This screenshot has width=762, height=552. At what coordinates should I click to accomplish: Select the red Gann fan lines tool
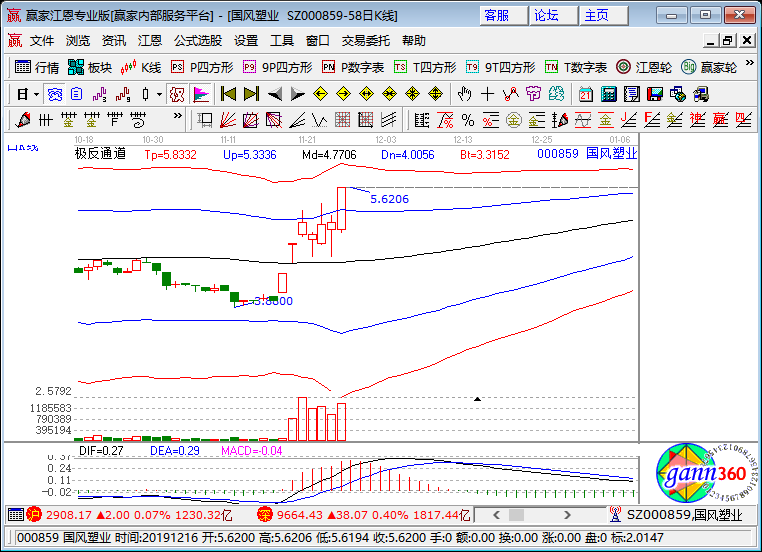coord(227,120)
